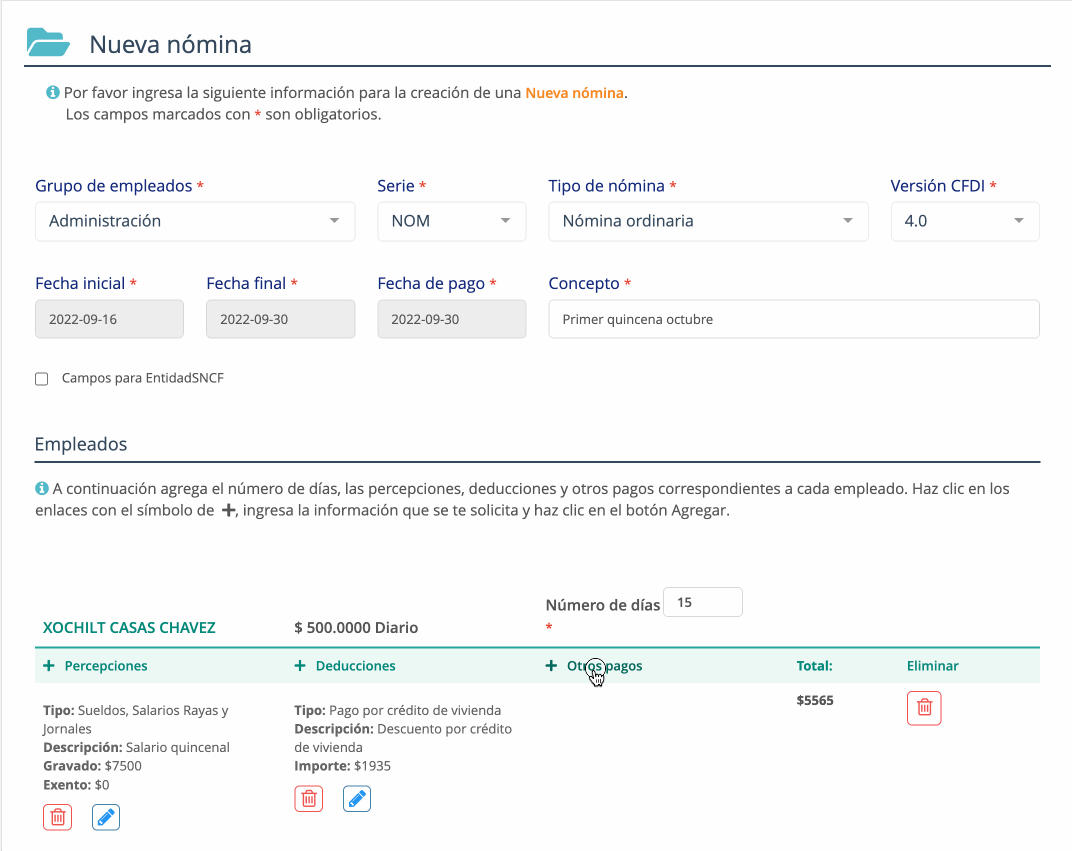Click the plus icon next to Deducciones
1072x851 pixels.
(300, 666)
